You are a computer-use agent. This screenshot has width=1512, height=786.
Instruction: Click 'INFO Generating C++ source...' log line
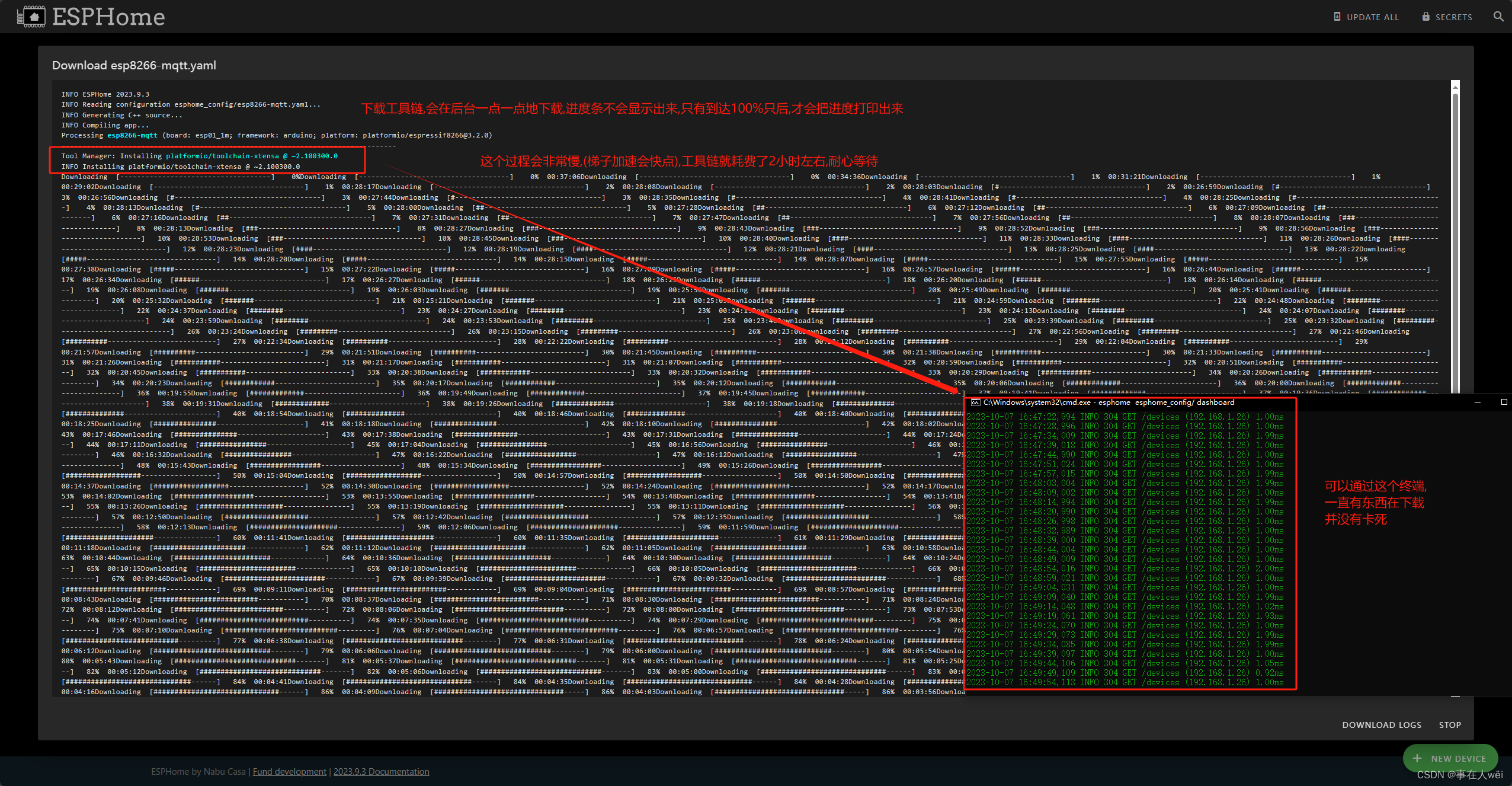coord(122,115)
